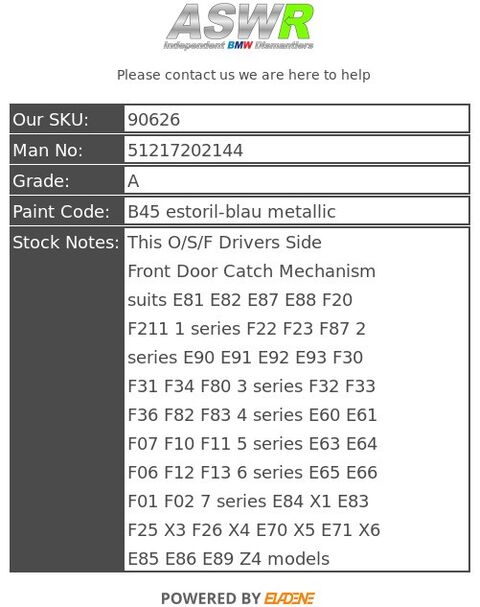Click the 'F25 X3 F26 X4' notes line

point(254,530)
